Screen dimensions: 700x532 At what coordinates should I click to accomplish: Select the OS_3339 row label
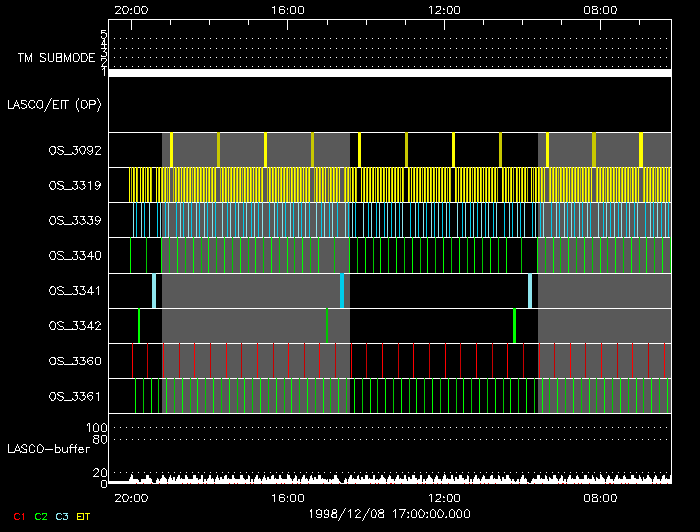(74, 220)
